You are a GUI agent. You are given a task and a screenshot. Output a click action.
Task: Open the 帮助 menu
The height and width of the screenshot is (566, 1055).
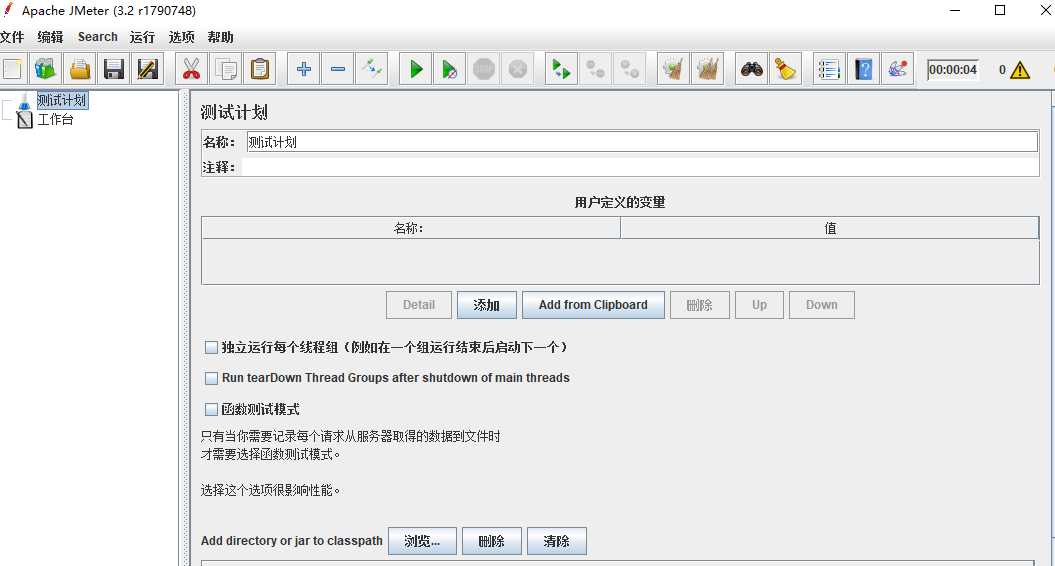pos(221,37)
